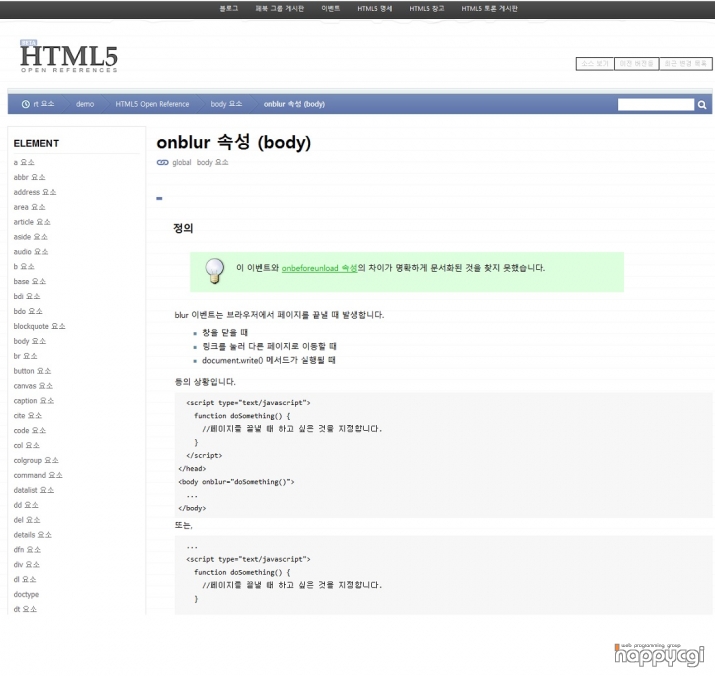Open 블로그 in the top menu
The height and width of the screenshot is (676, 715).
tap(229, 8)
